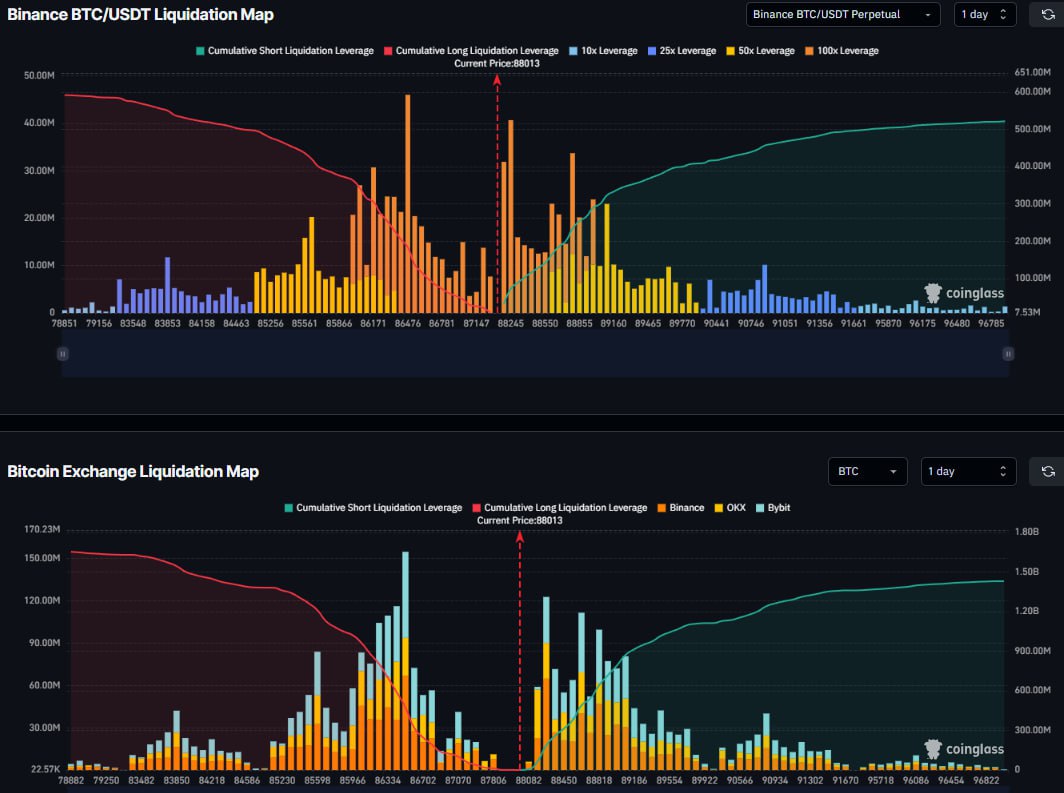Toggle the 50x Leverage legend series
The image size is (1064, 793).
[x=759, y=51]
